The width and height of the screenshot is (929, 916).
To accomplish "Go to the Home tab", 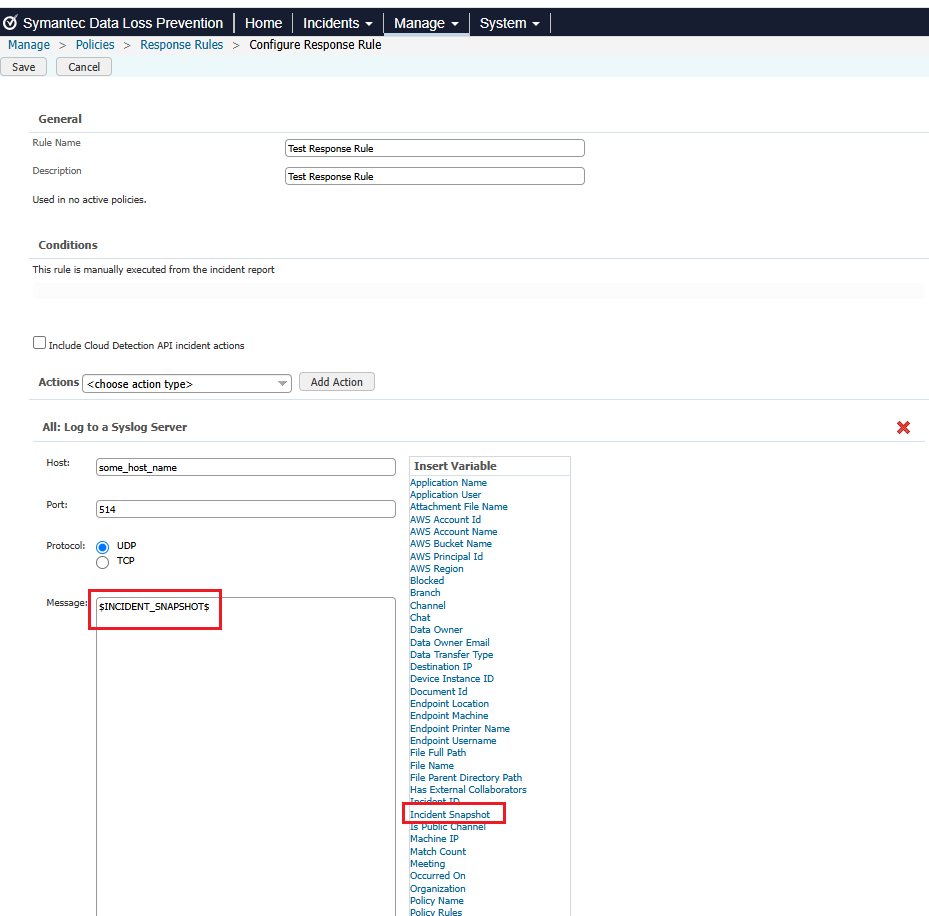I will (264, 23).
